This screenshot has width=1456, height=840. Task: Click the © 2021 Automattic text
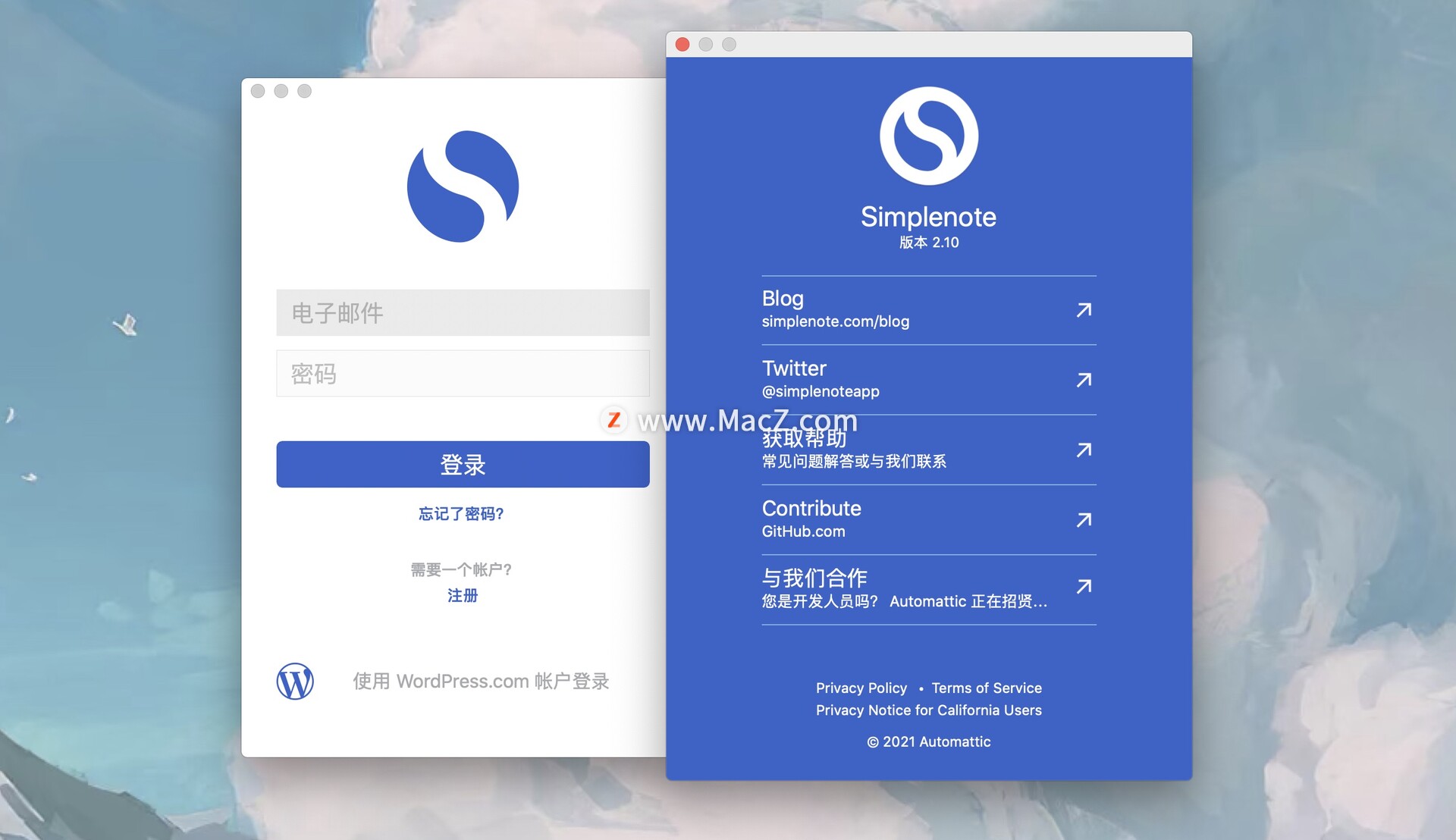929,741
